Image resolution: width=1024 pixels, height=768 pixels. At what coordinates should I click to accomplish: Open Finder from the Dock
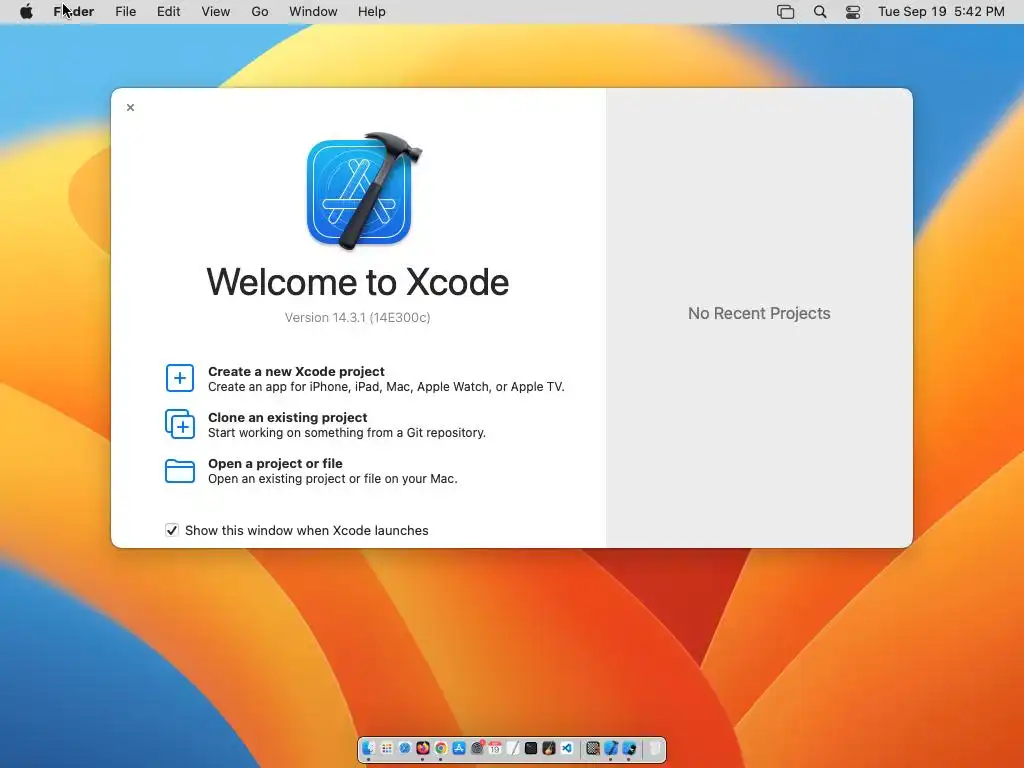pos(368,748)
